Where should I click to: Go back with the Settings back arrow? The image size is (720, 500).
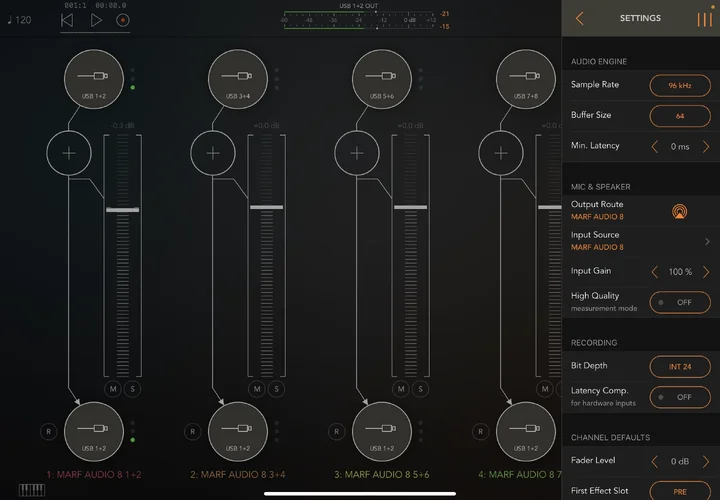579,18
